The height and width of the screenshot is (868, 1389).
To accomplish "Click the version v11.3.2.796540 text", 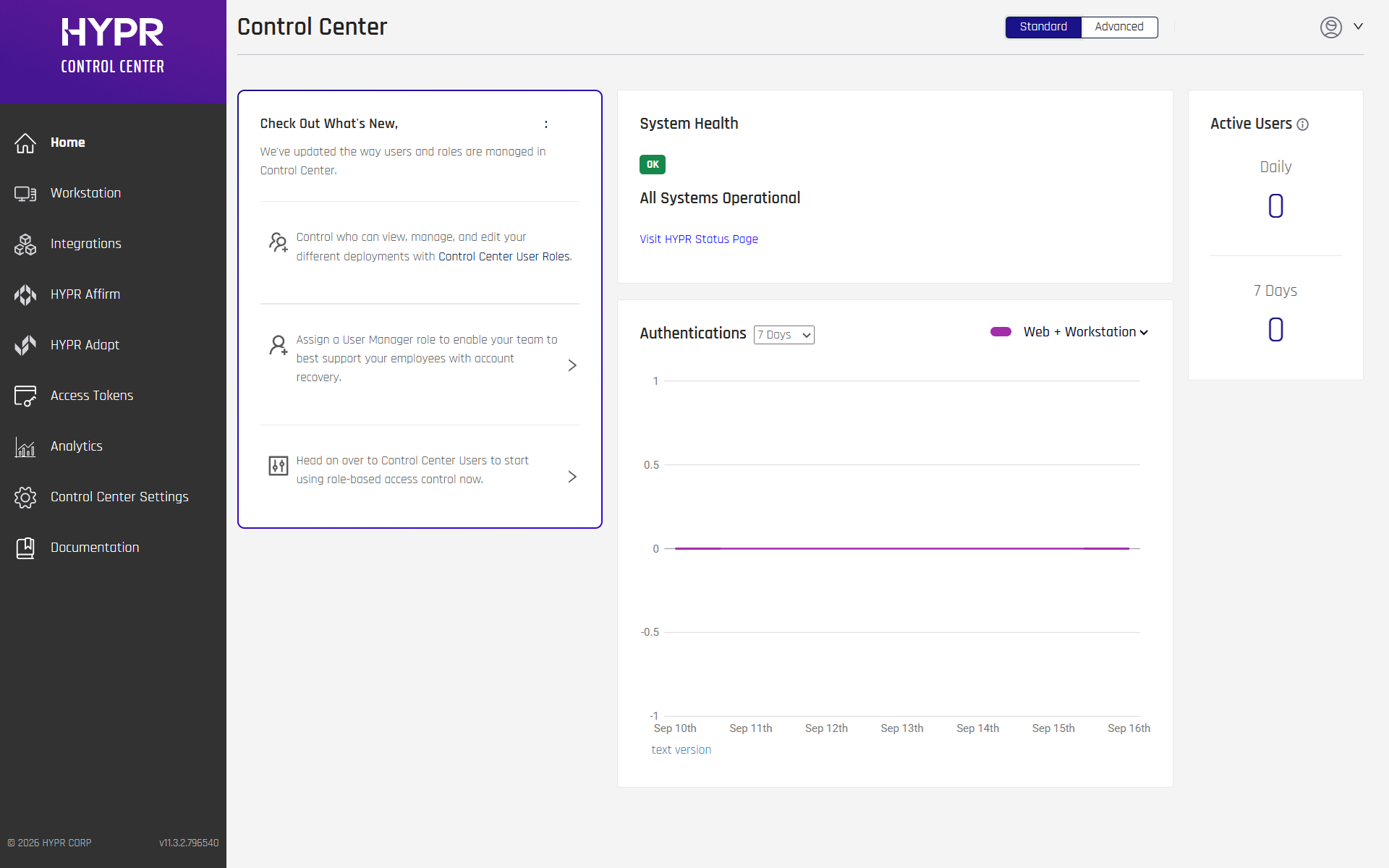I will click(x=189, y=843).
